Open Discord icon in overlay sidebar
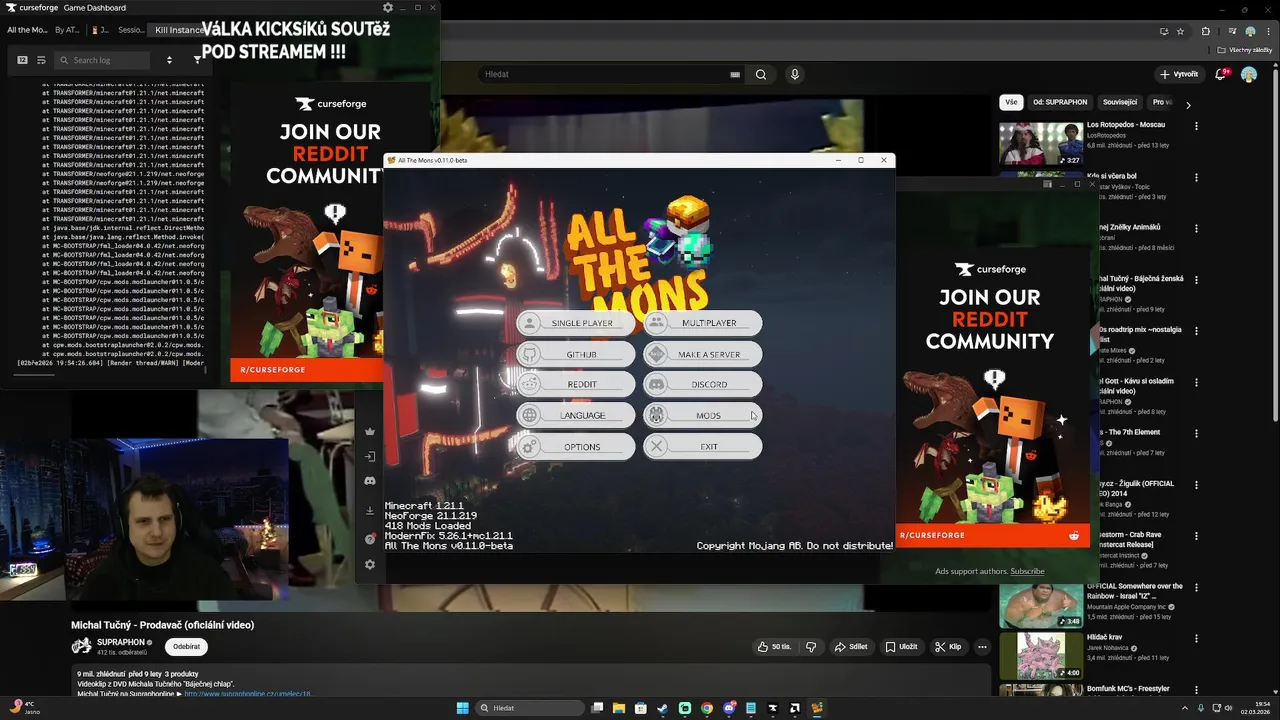Viewport: 1280px width, 720px height. [370, 481]
